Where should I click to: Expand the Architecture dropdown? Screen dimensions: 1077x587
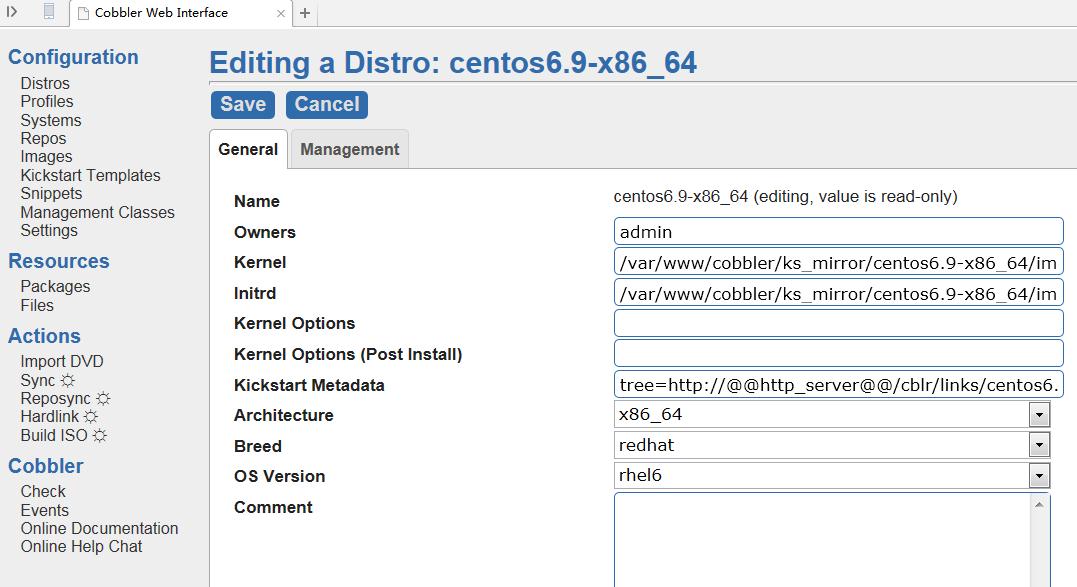(1039, 415)
